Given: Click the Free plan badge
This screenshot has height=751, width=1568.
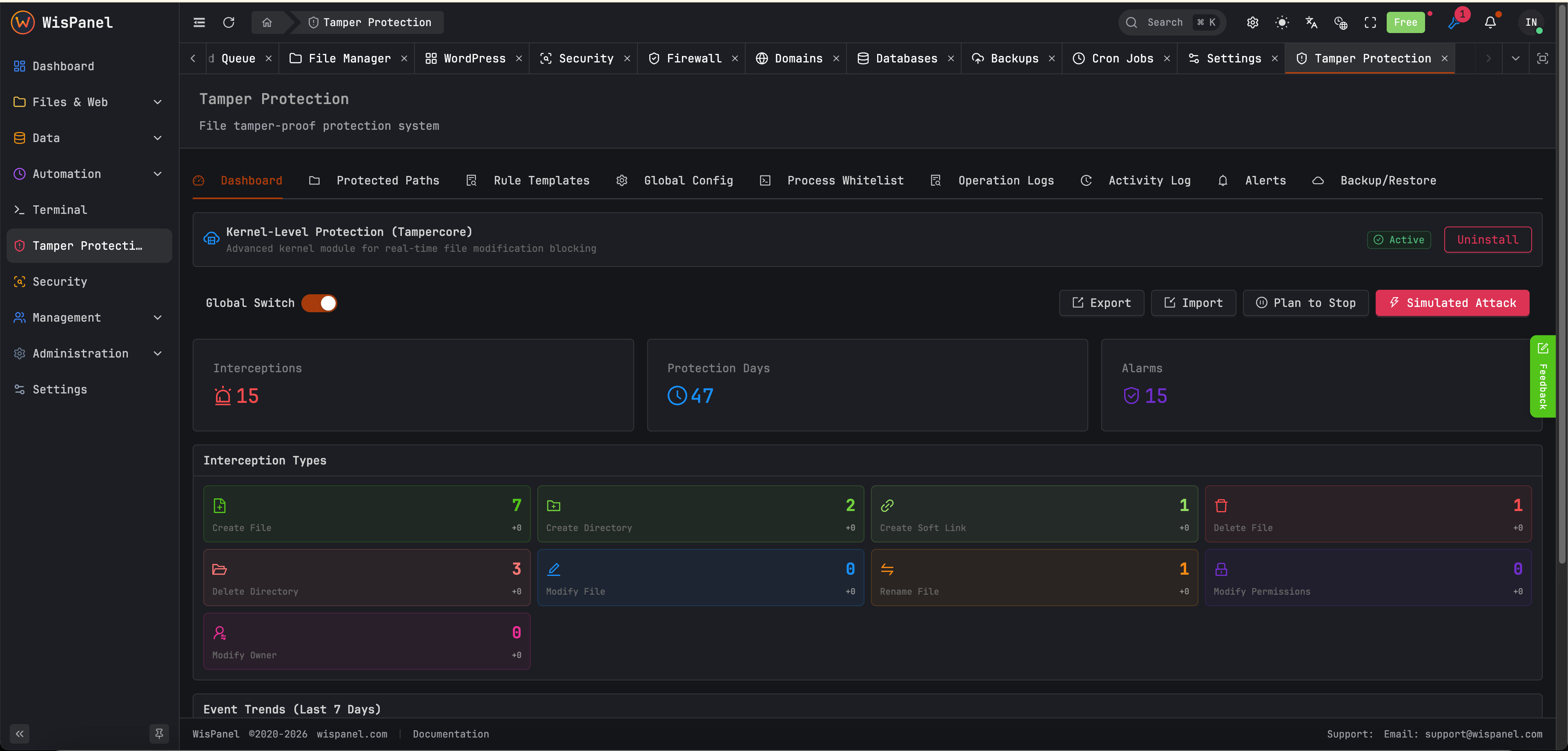Looking at the screenshot, I should pyautogui.click(x=1405, y=22).
